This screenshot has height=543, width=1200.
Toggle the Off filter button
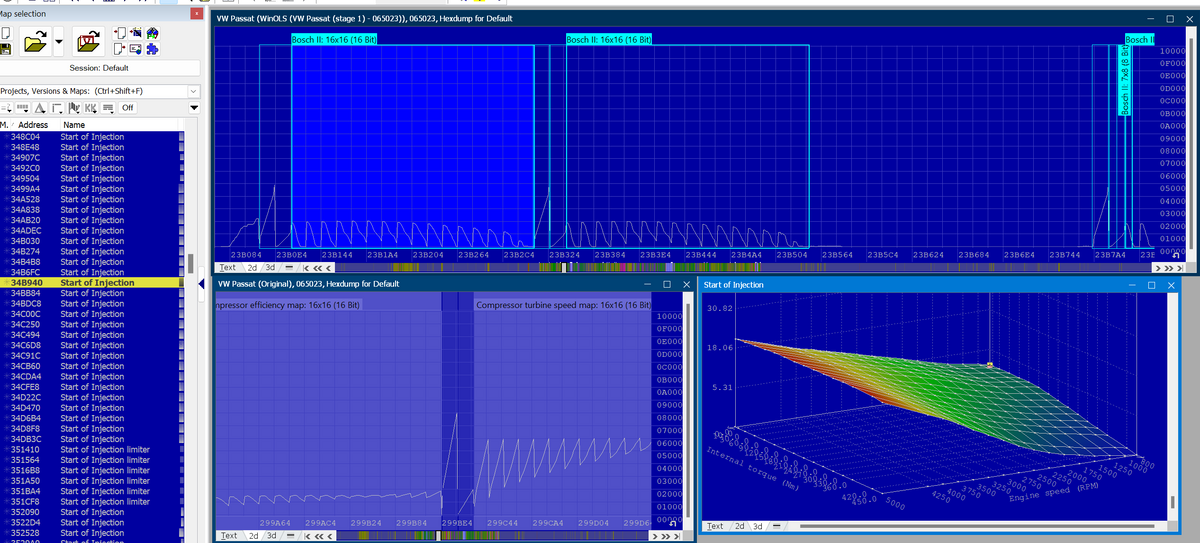click(x=127, y=107)
